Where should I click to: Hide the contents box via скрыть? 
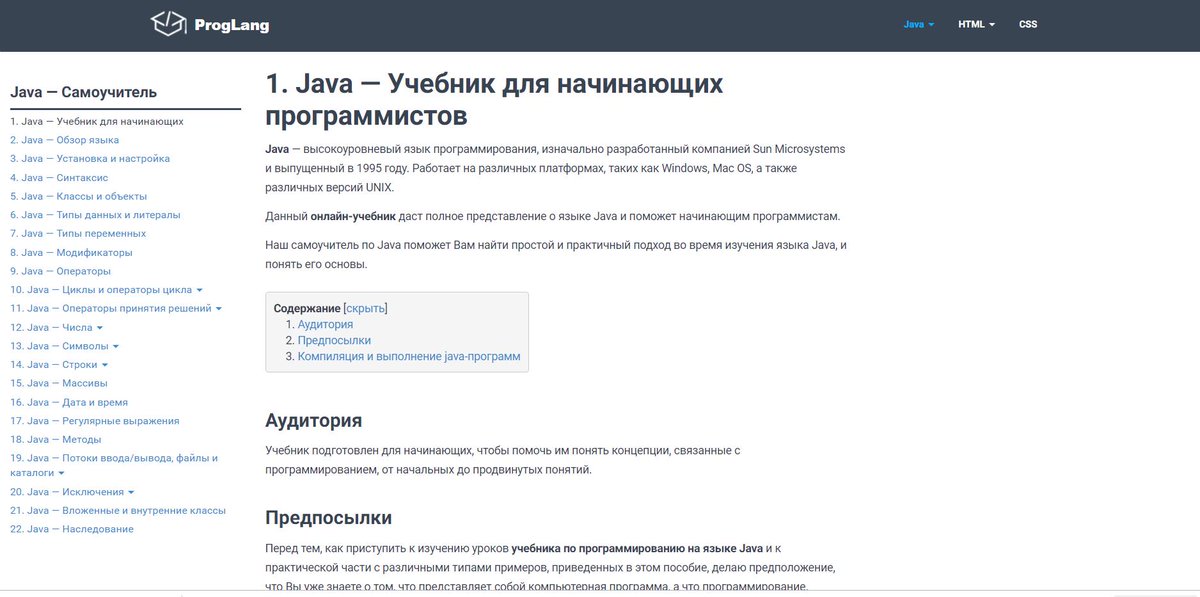[x=365, y=308]
